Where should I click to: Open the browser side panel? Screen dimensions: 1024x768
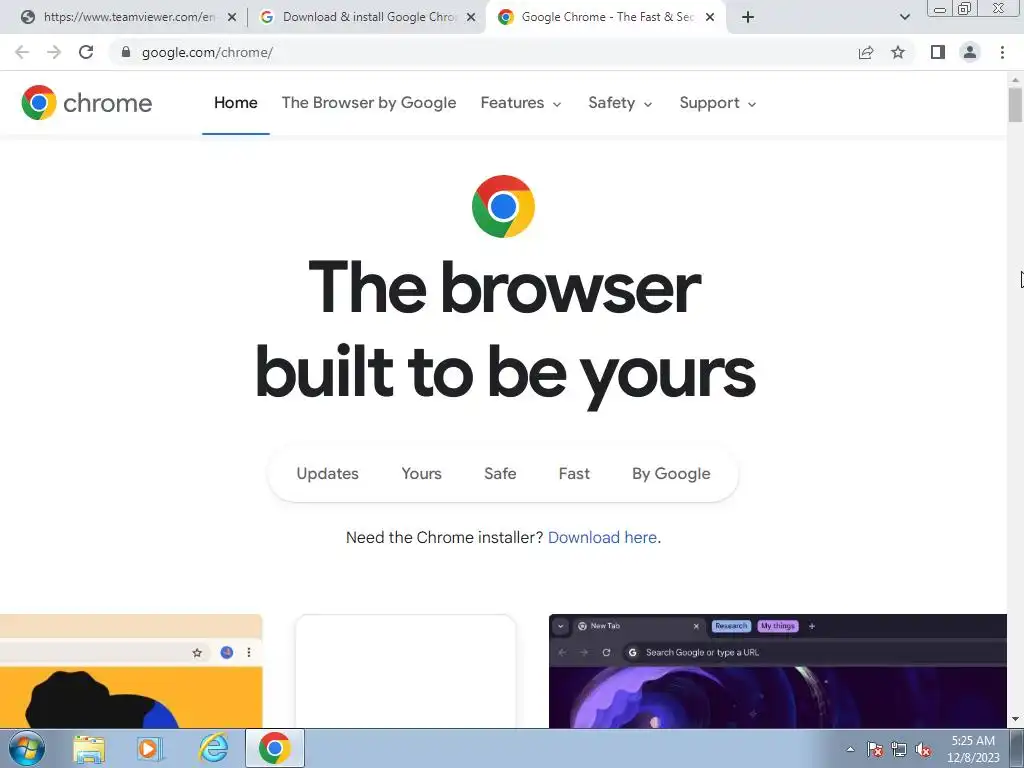tap(938, 52)
